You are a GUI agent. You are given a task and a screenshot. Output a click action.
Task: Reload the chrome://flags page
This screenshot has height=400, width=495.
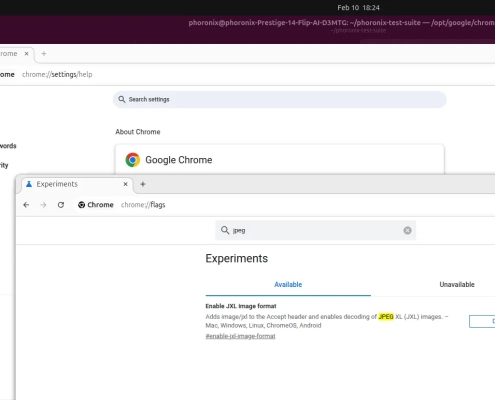click(61, 205)
